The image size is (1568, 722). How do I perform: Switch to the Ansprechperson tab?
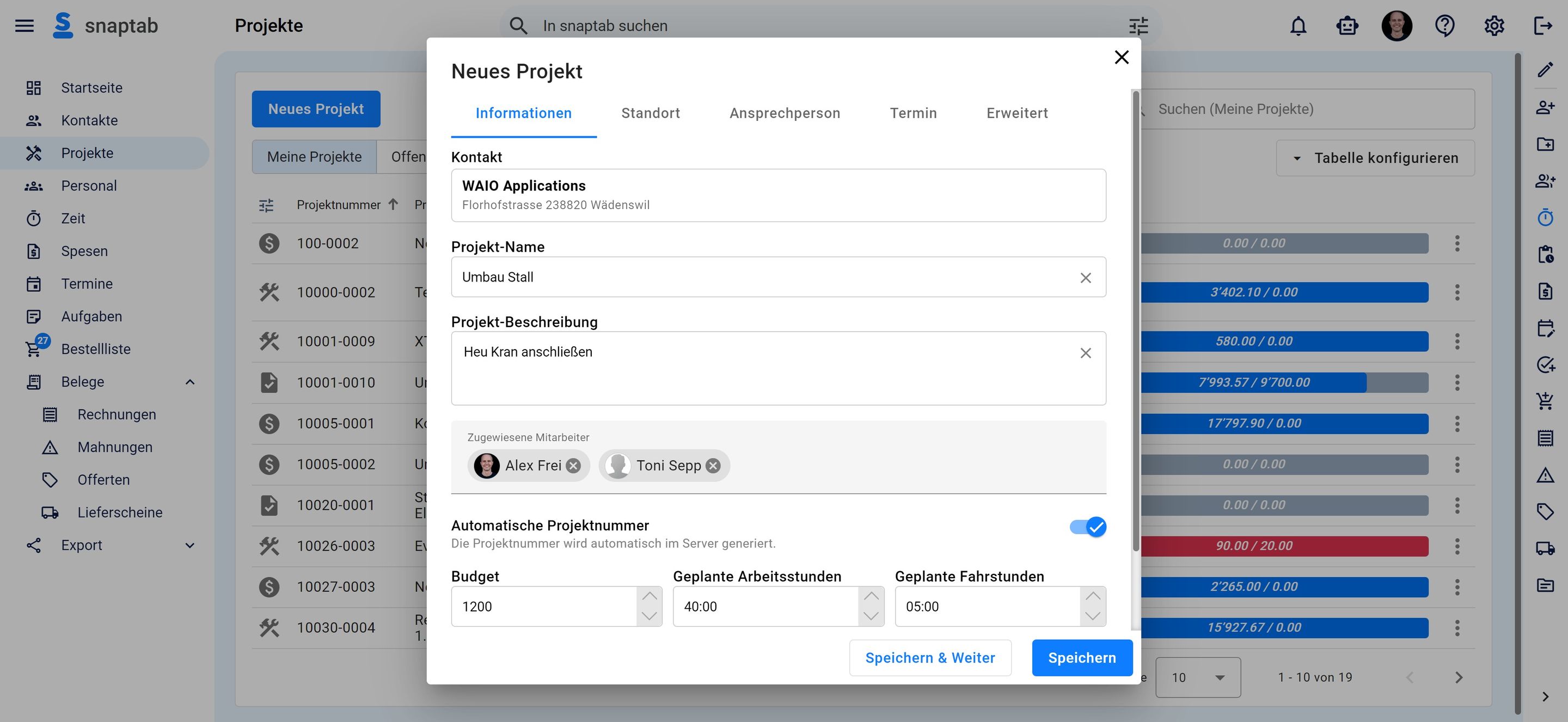pyautogui.click(x=785, y=113)
